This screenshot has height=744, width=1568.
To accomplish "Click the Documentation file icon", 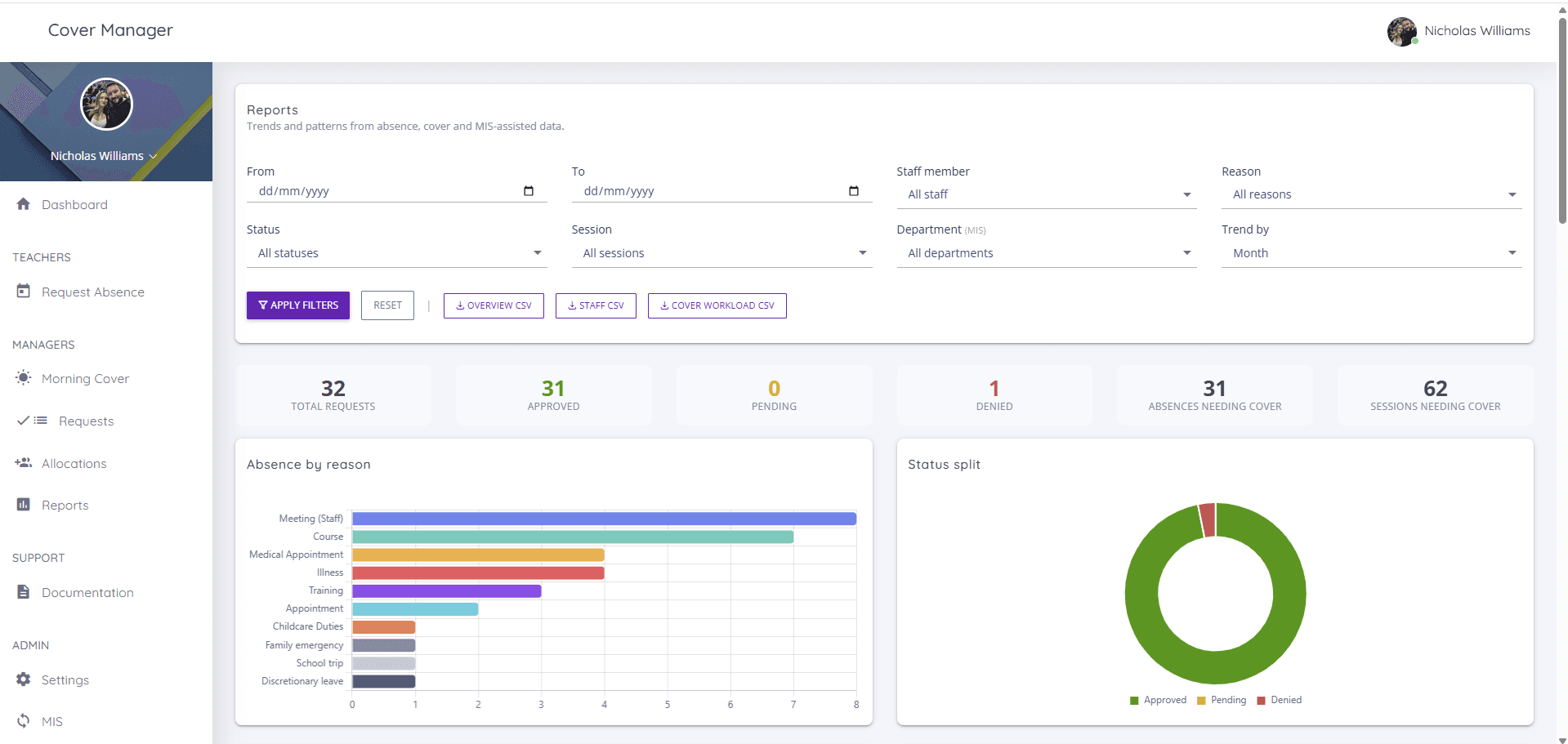I will point(23,592).
